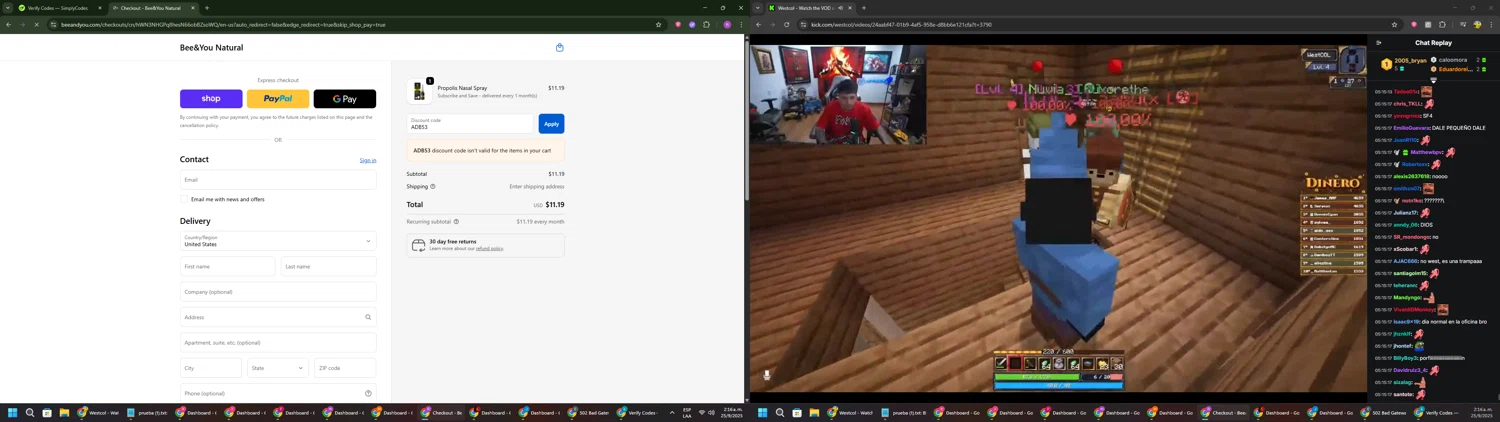The image size is (1500, 422).
Task: Click the chat username AJAC650
Action: (1405, 261)
